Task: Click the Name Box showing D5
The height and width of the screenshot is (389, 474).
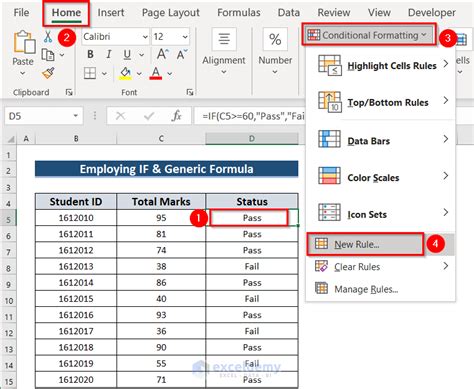Action: 43,116
